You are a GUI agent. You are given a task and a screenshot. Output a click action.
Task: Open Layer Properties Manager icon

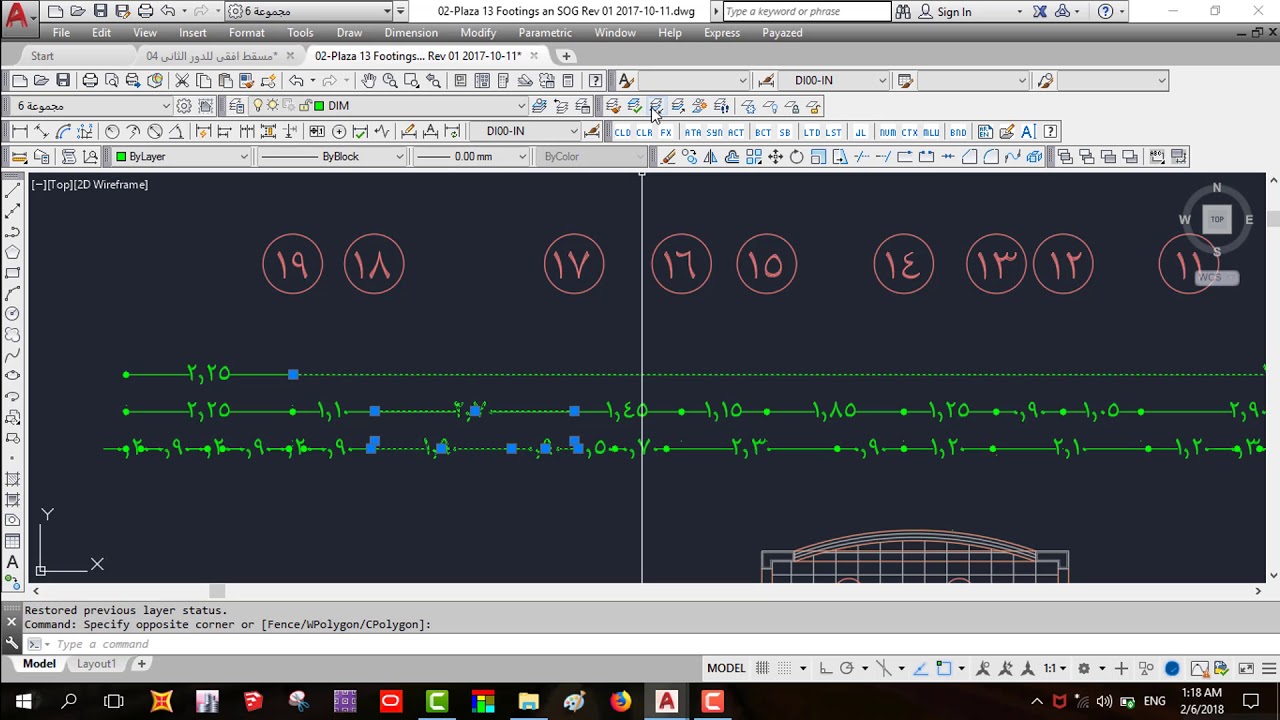pyautogui.click(x=237, y=106)
